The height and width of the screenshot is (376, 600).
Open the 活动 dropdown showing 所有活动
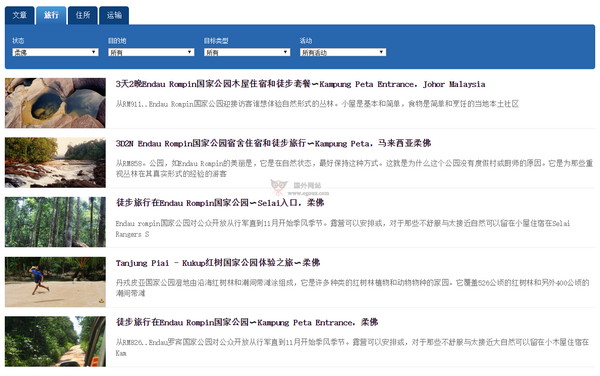(343, 52)
